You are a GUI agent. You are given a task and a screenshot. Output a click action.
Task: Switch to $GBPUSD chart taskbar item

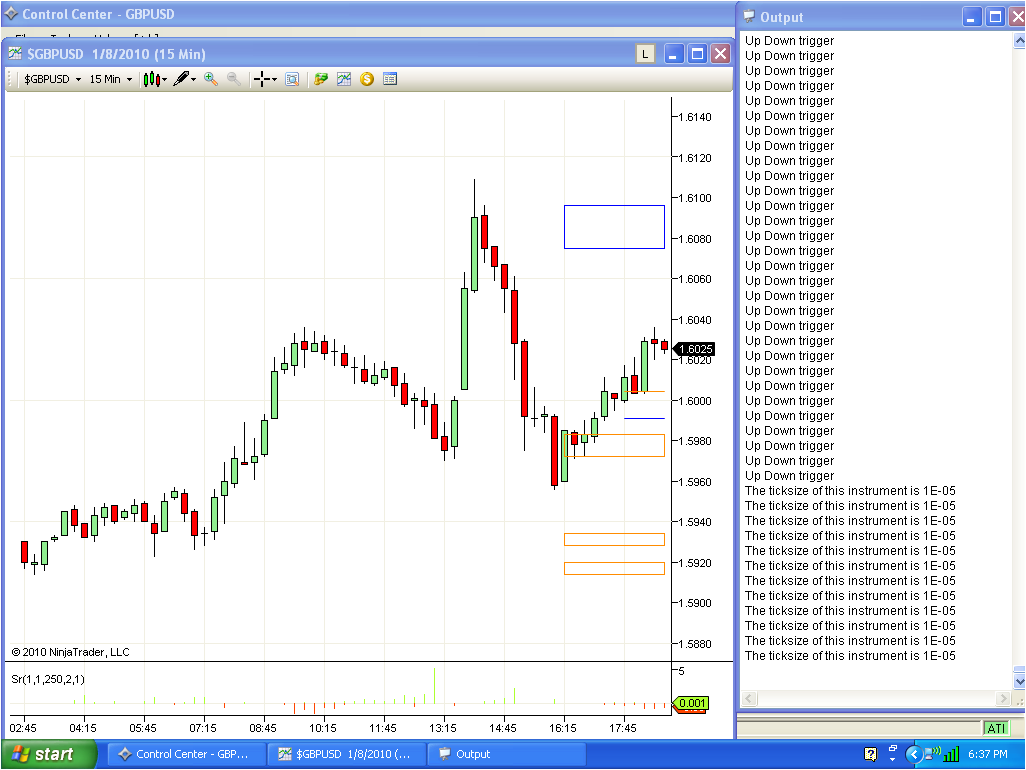345,754
